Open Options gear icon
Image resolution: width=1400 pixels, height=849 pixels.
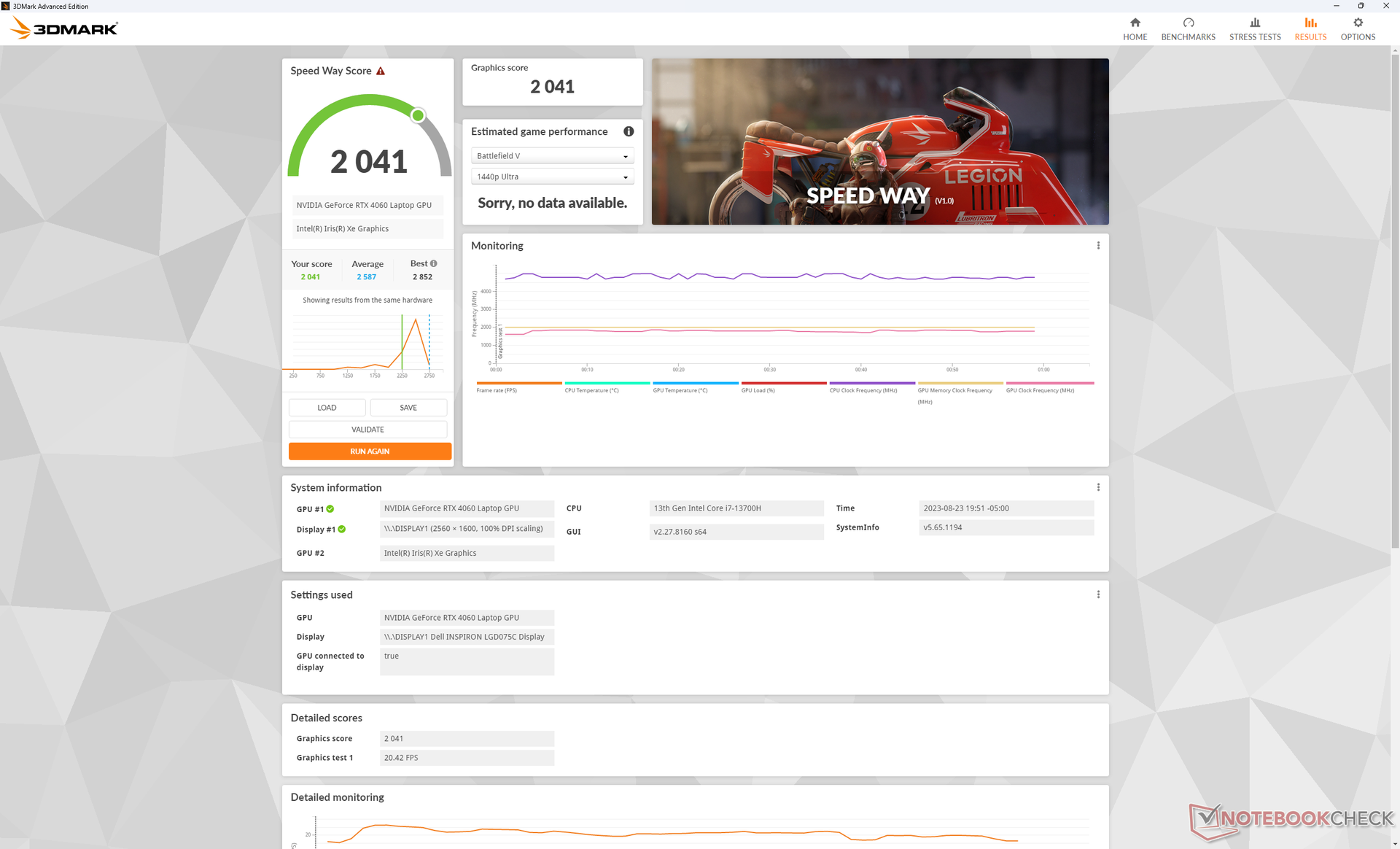coord(1357,23)
